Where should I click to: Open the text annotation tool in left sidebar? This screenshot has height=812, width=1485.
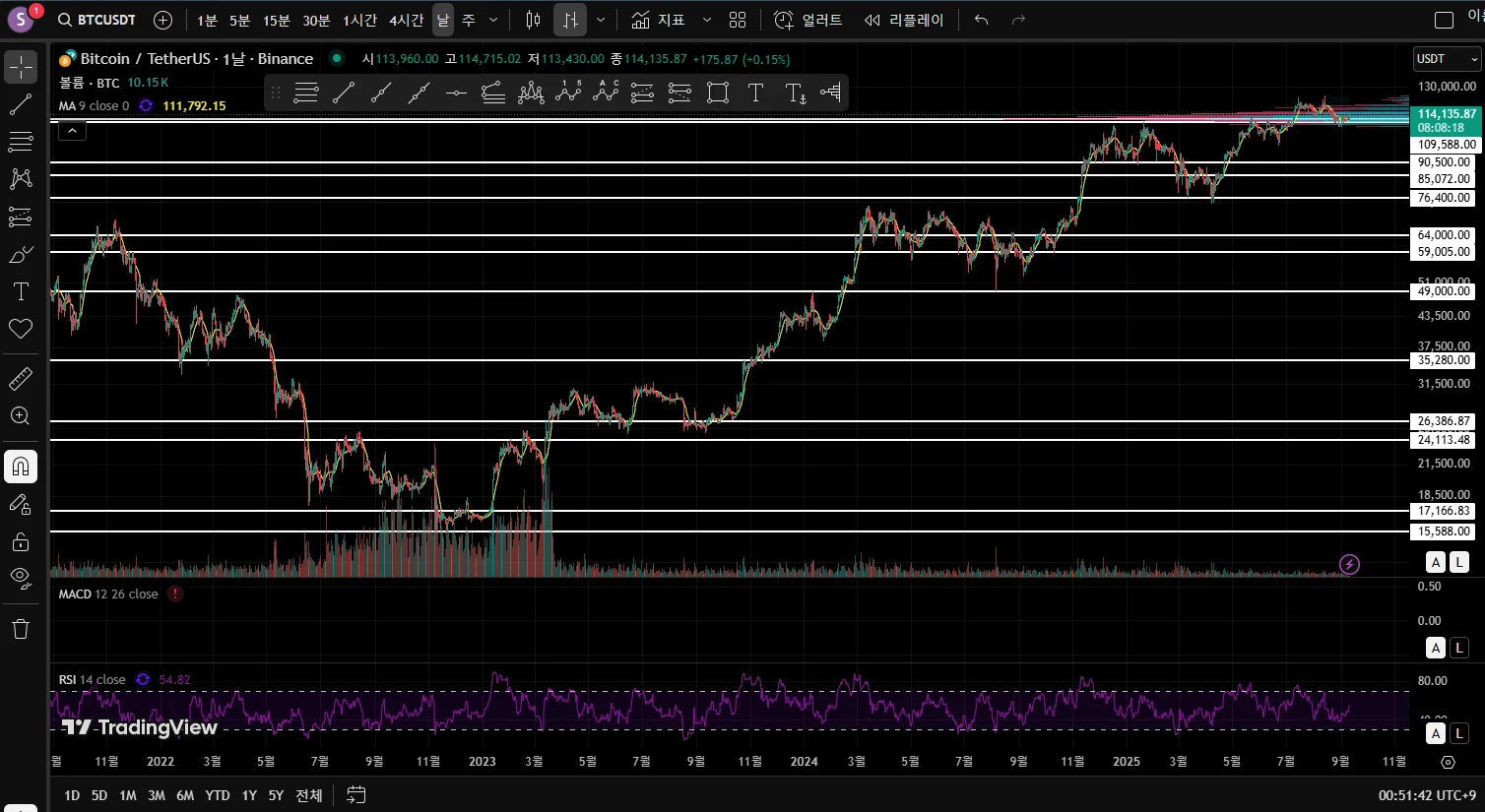pos(21,291)
